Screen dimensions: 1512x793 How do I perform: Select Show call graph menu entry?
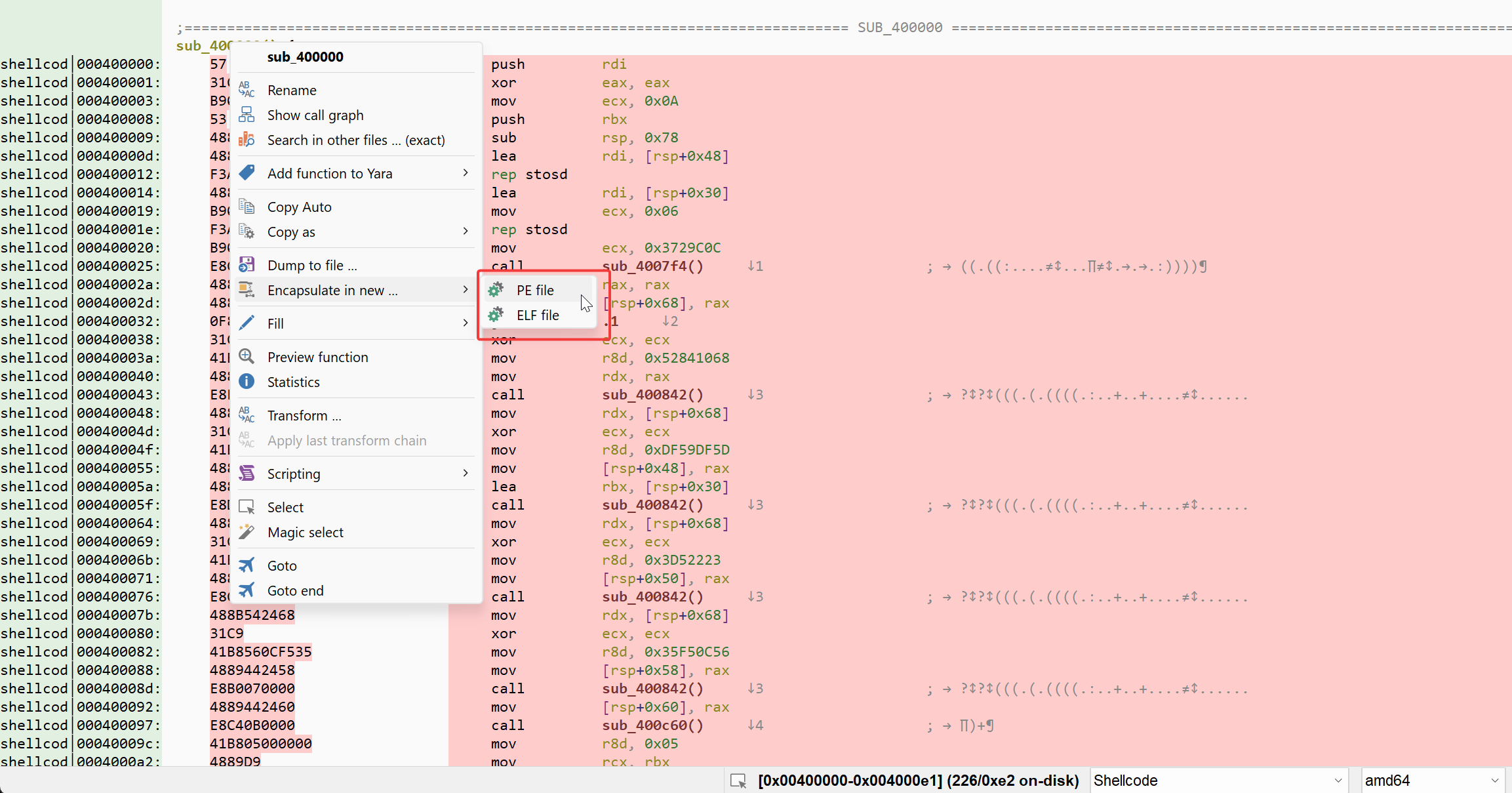(356, 115)
